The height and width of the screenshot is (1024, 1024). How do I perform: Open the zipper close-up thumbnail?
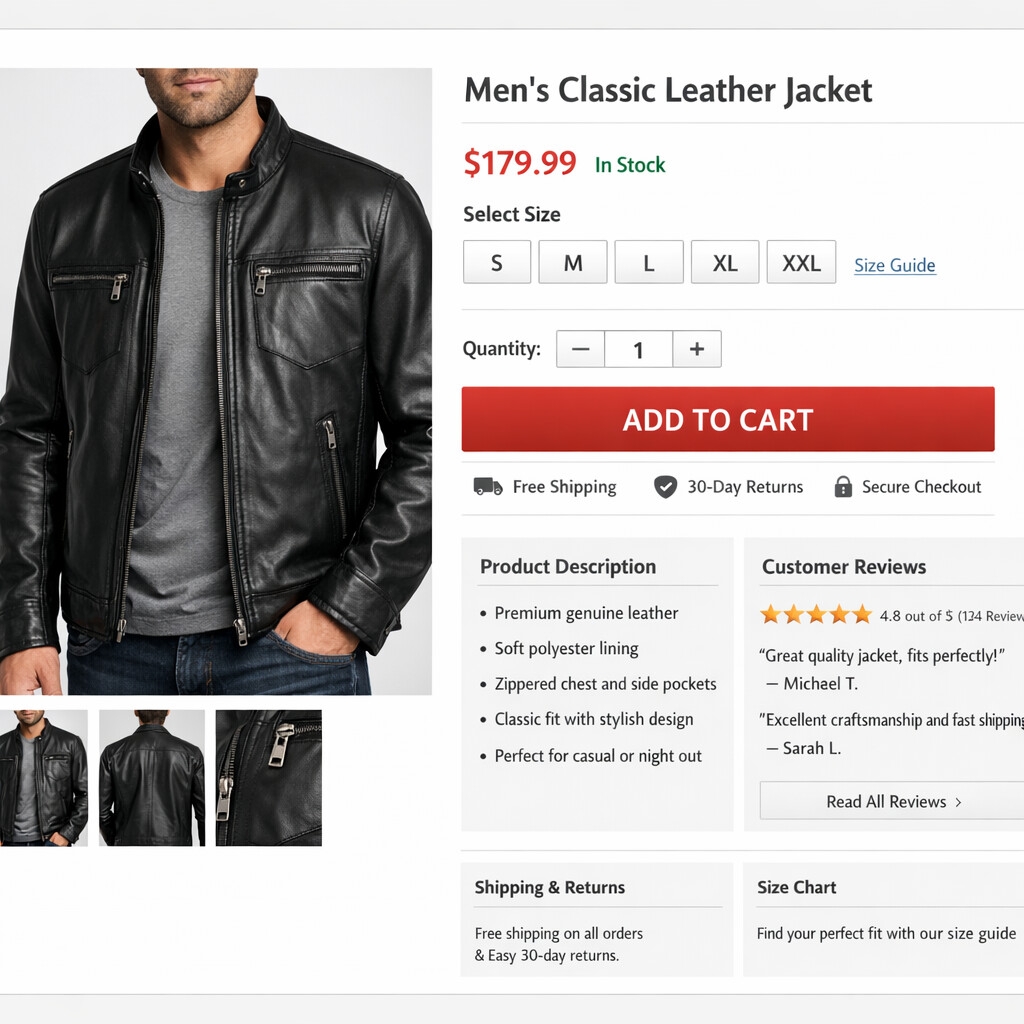tap(268, 777)
